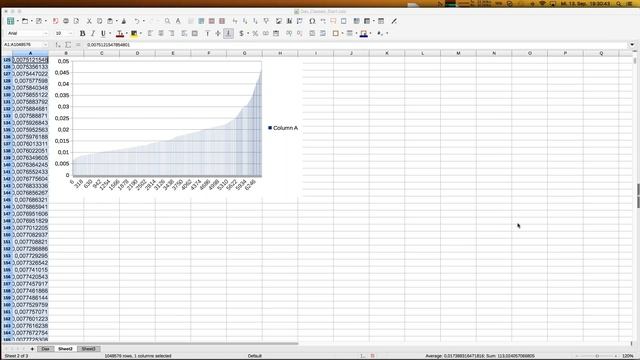Toggle Italic formatting
640x360 pixels.
[x=93, y=33]
